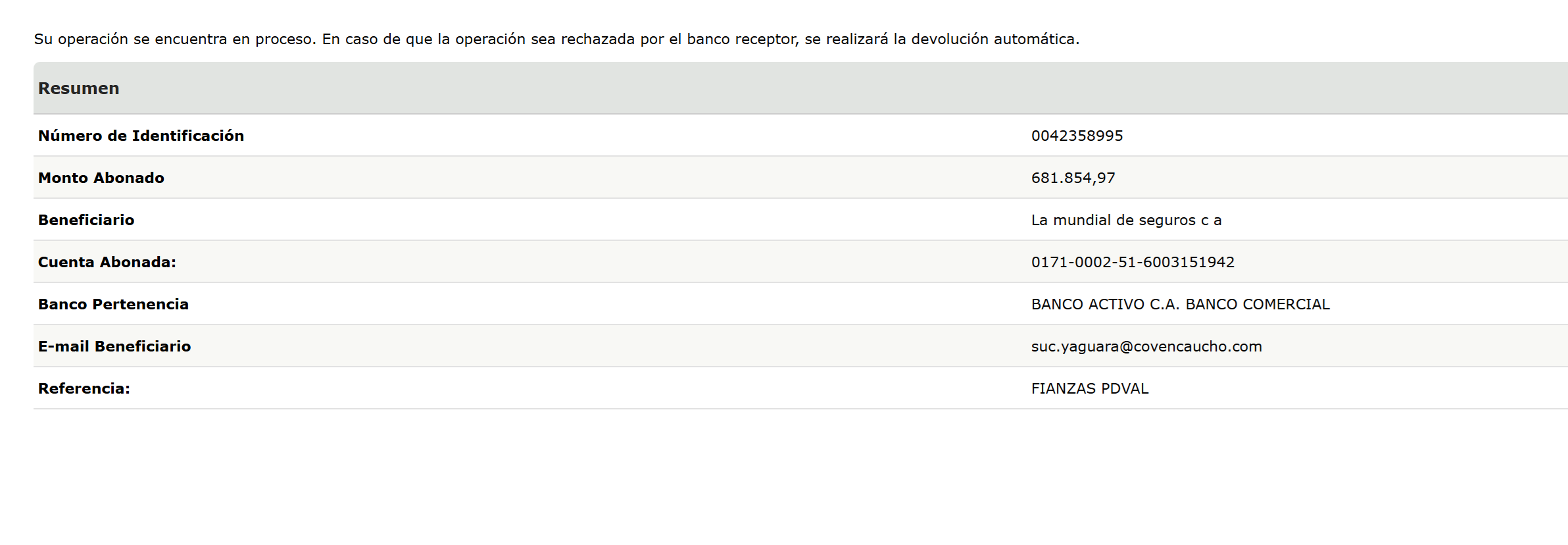This screenshot has height=545, width=1568.
Task: Click 'devolución automática' in the notice
Action: (993, 39)
